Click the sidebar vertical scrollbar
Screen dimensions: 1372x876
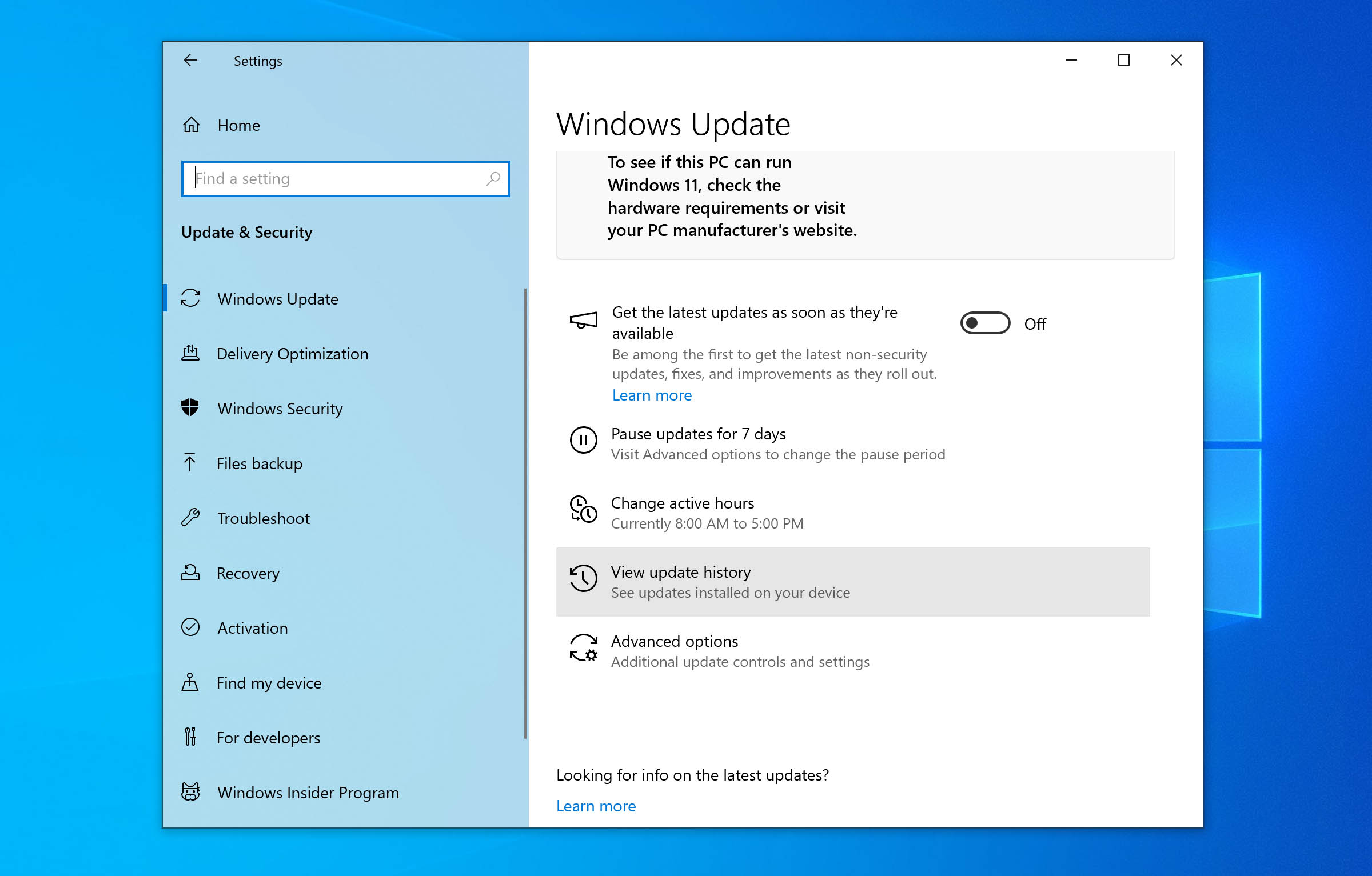pos(525,513)
